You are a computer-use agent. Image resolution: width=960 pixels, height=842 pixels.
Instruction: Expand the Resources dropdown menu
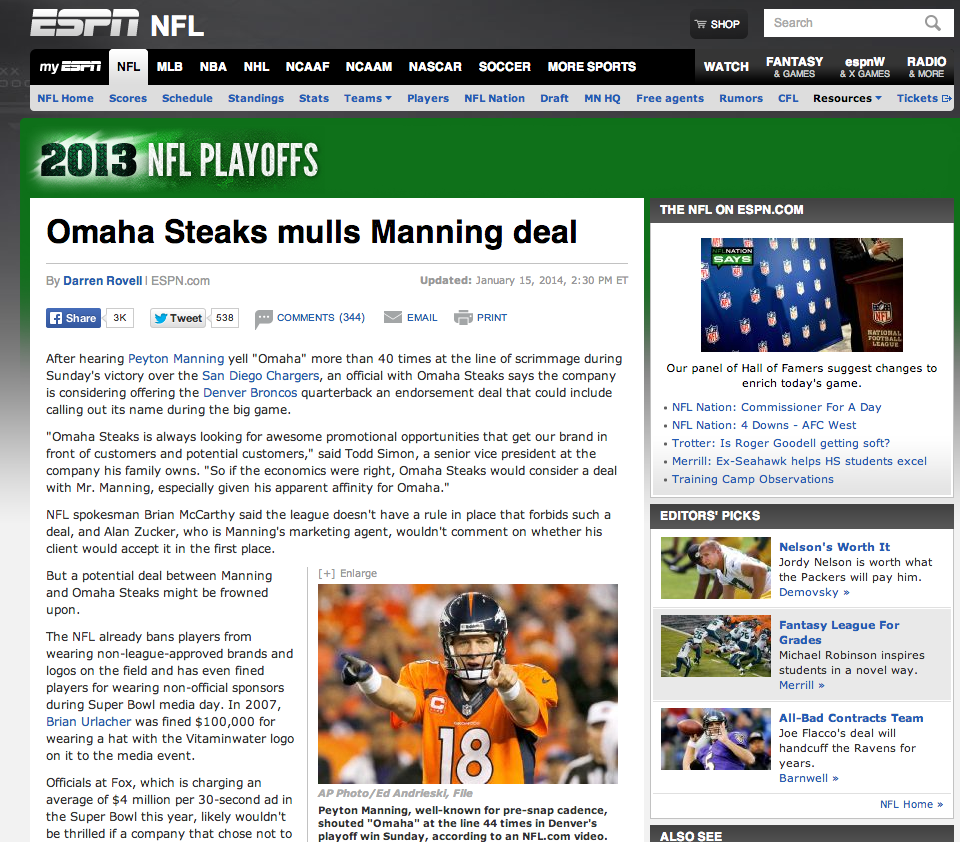click(x=847, y=98)
